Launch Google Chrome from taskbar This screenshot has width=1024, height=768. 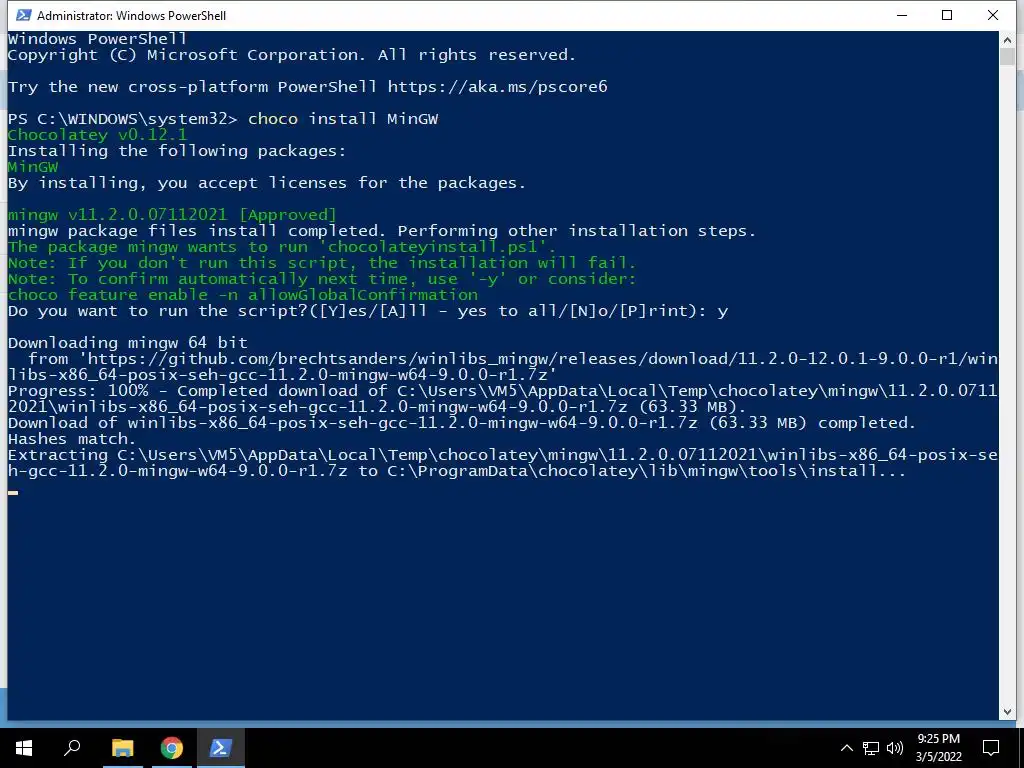(171, 748)
